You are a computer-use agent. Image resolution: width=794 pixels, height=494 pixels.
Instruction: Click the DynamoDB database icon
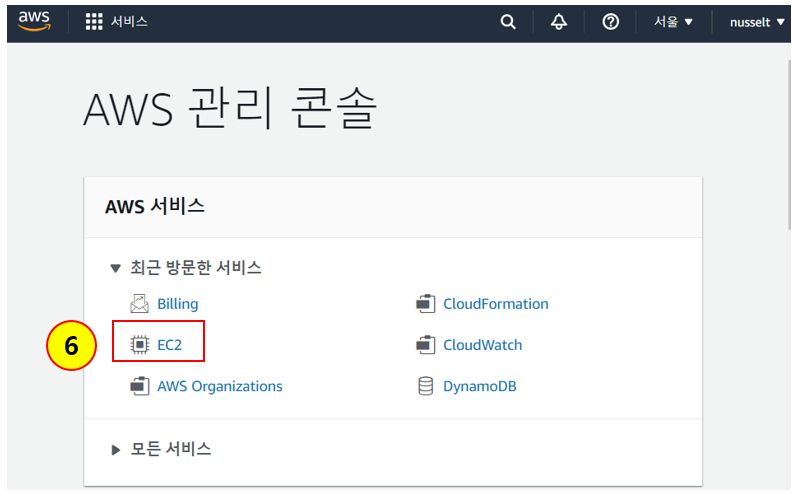pos(425,386)
